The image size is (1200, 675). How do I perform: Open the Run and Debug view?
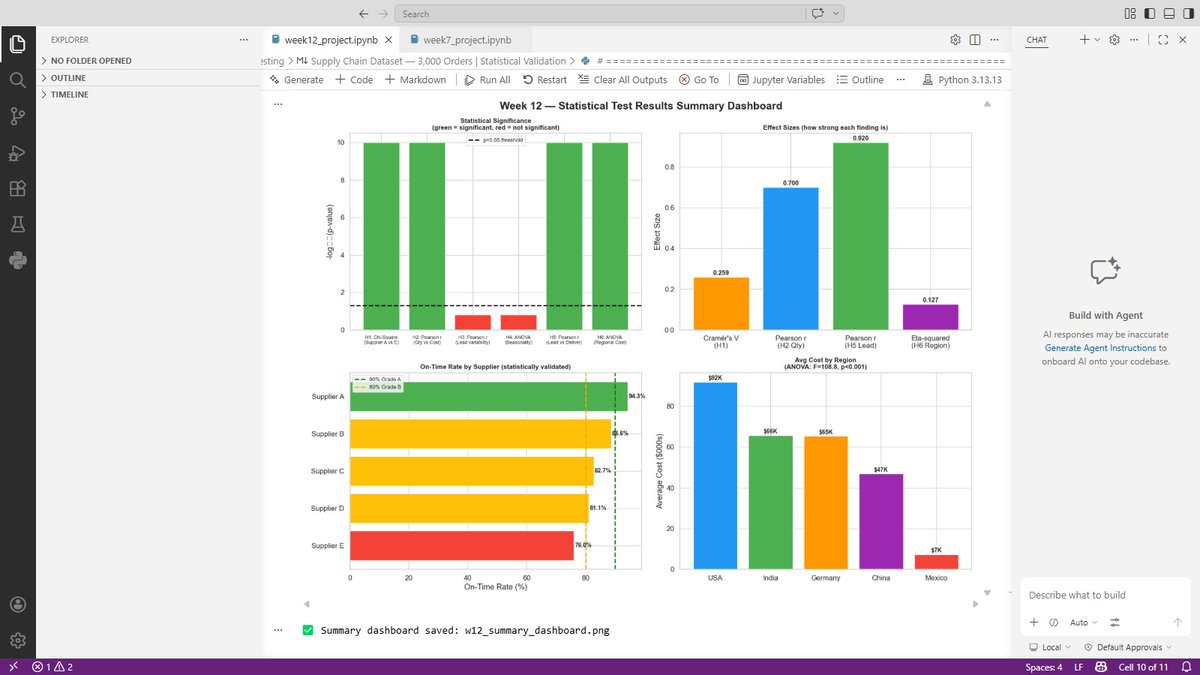17,152
